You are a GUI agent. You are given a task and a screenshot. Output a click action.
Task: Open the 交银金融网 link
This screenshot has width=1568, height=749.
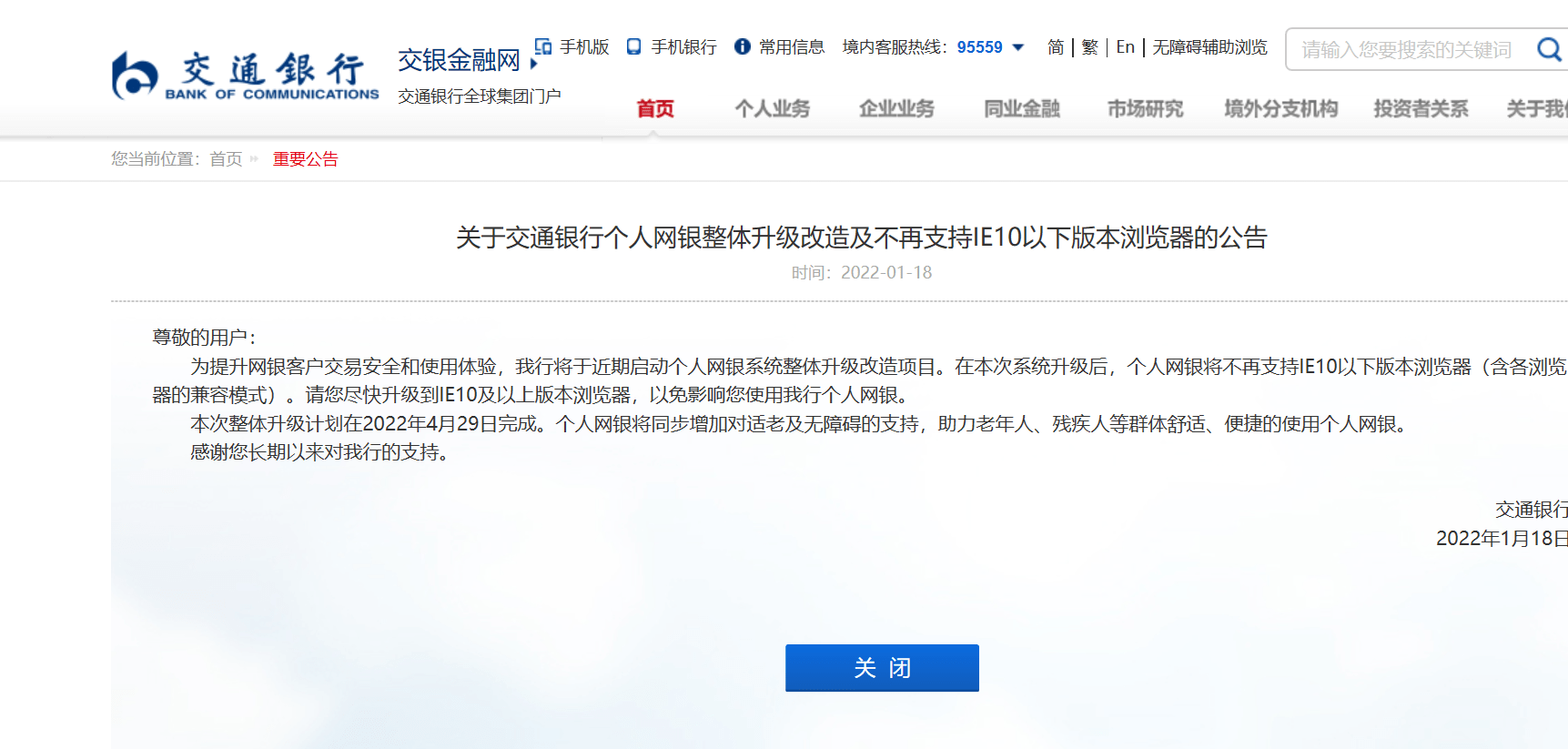(x=459, y=60)
